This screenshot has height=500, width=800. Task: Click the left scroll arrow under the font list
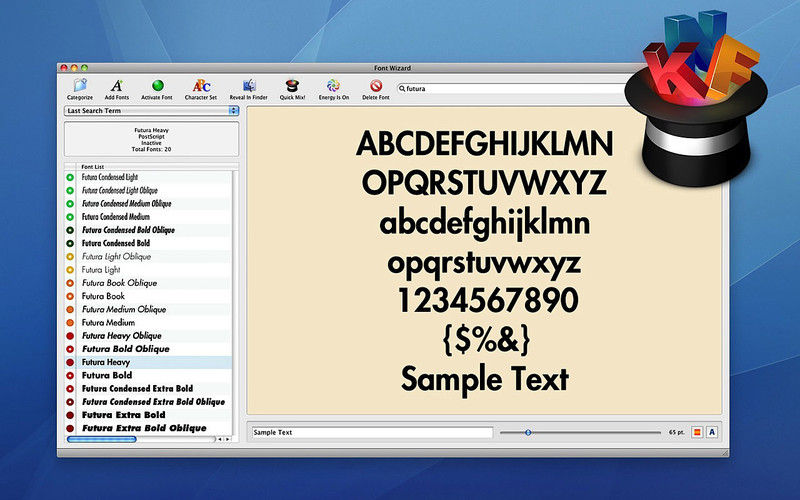pyautogui.click(x=220, y=439)
